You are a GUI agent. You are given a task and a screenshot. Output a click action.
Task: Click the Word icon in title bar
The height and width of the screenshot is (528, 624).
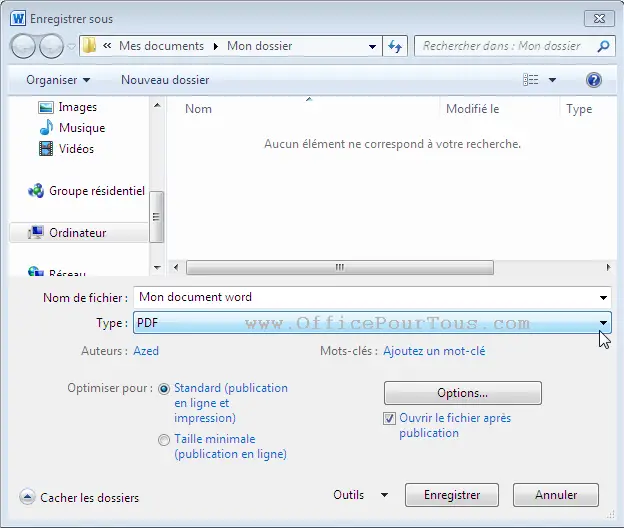coord(18,19)
